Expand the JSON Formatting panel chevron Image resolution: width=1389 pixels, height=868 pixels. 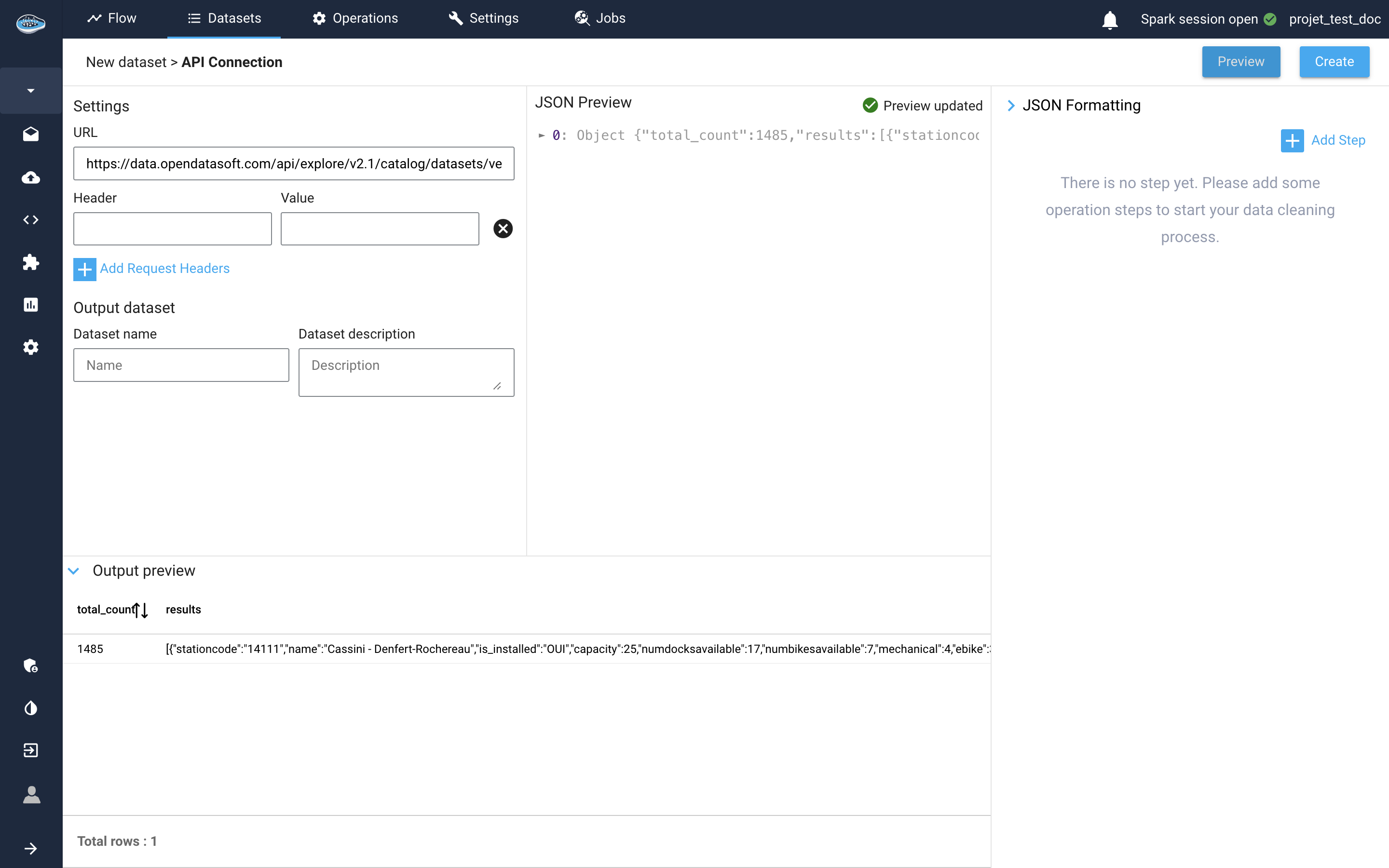1011,106
